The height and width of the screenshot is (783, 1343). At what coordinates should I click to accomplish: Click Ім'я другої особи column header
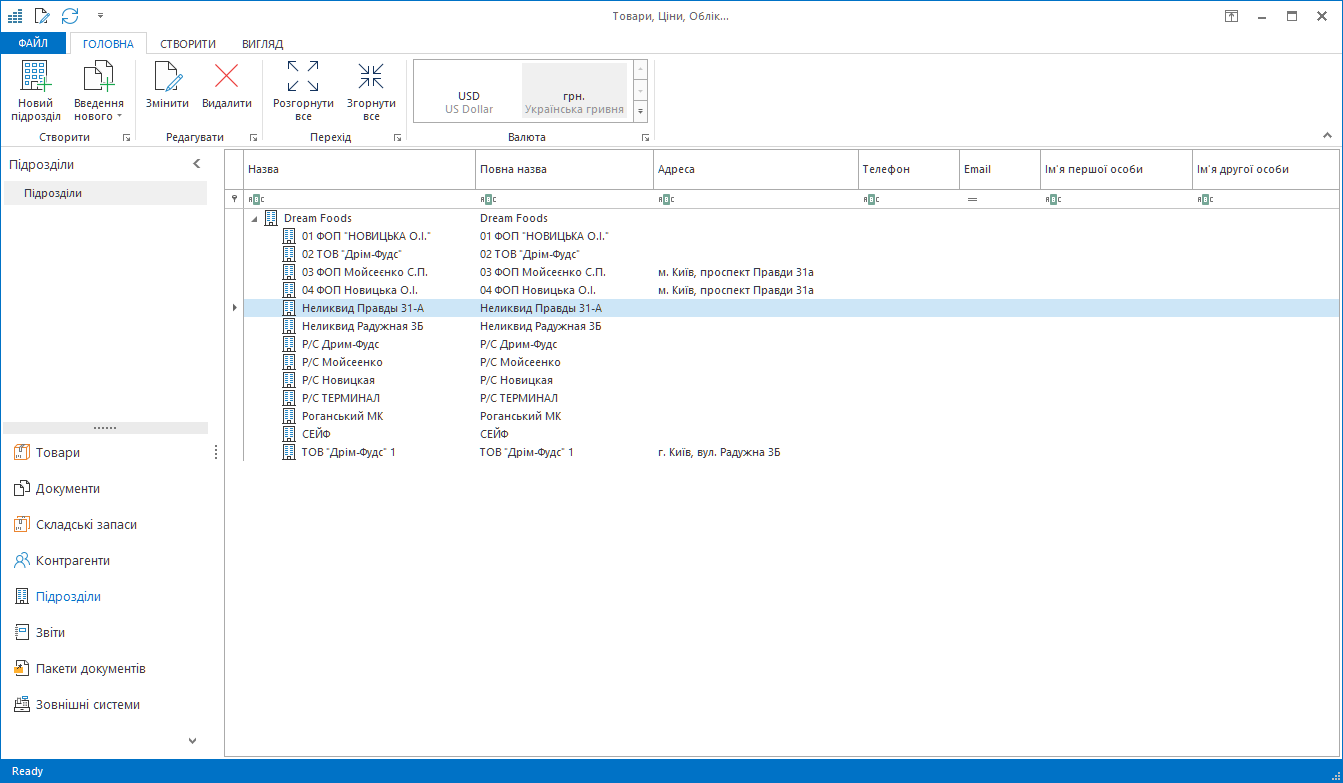(x=1266, y=170)
